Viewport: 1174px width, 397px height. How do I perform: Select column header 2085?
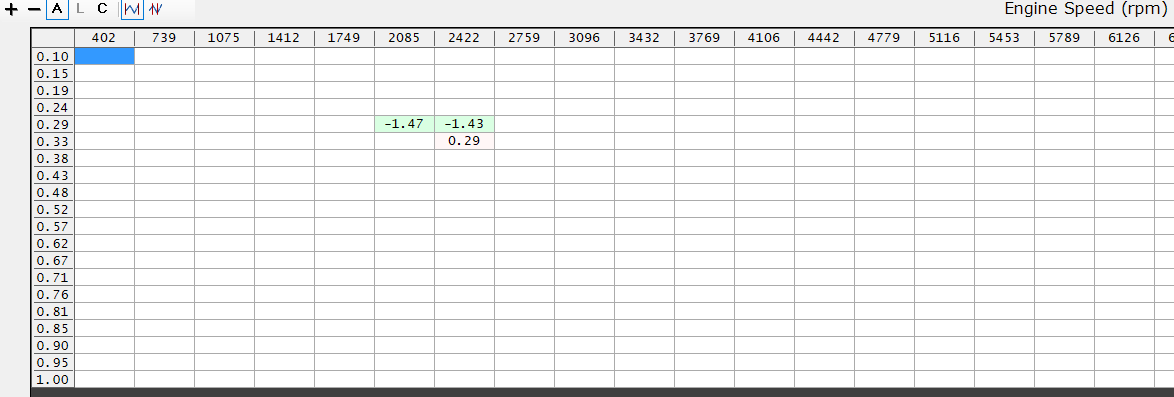tap(404, 38)
